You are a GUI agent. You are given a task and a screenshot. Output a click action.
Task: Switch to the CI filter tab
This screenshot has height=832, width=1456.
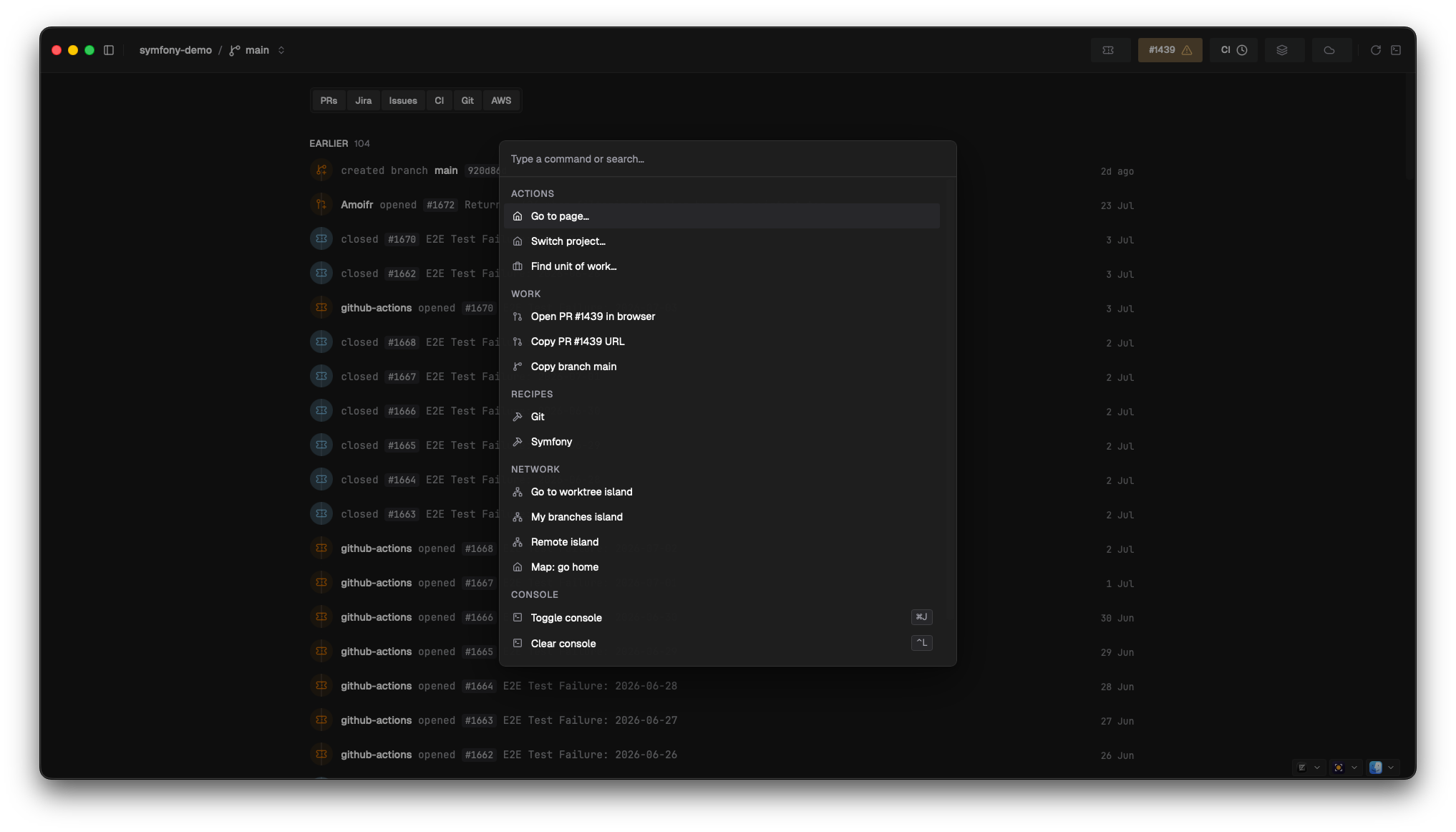pos(440,101)
